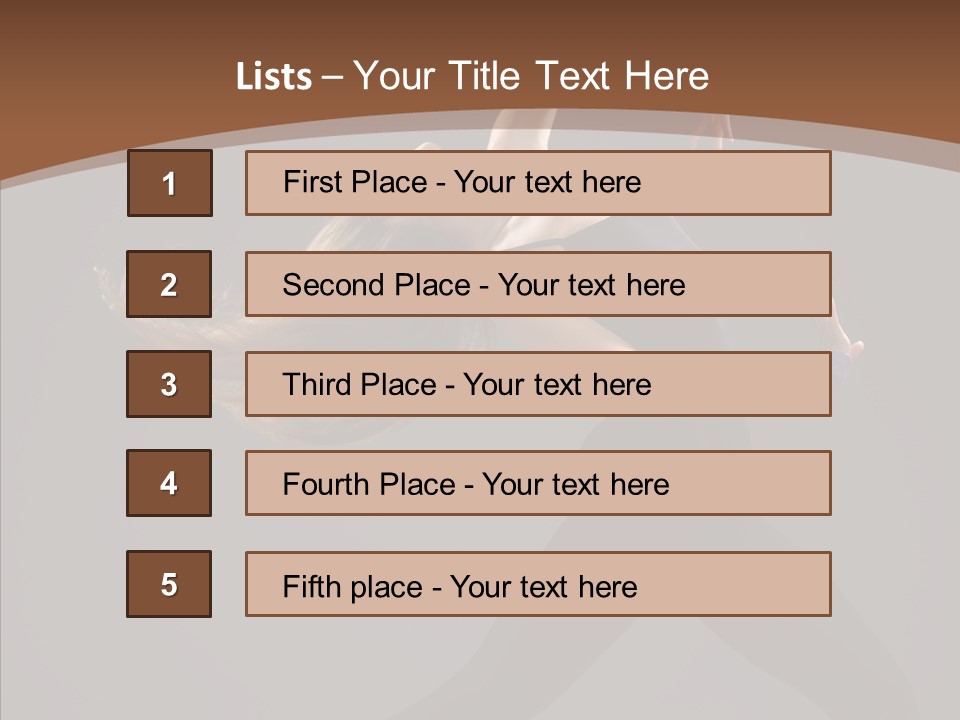Click the bold word Lists in title
This screenshot has height=720, width=960.
[x=274, y=76]
